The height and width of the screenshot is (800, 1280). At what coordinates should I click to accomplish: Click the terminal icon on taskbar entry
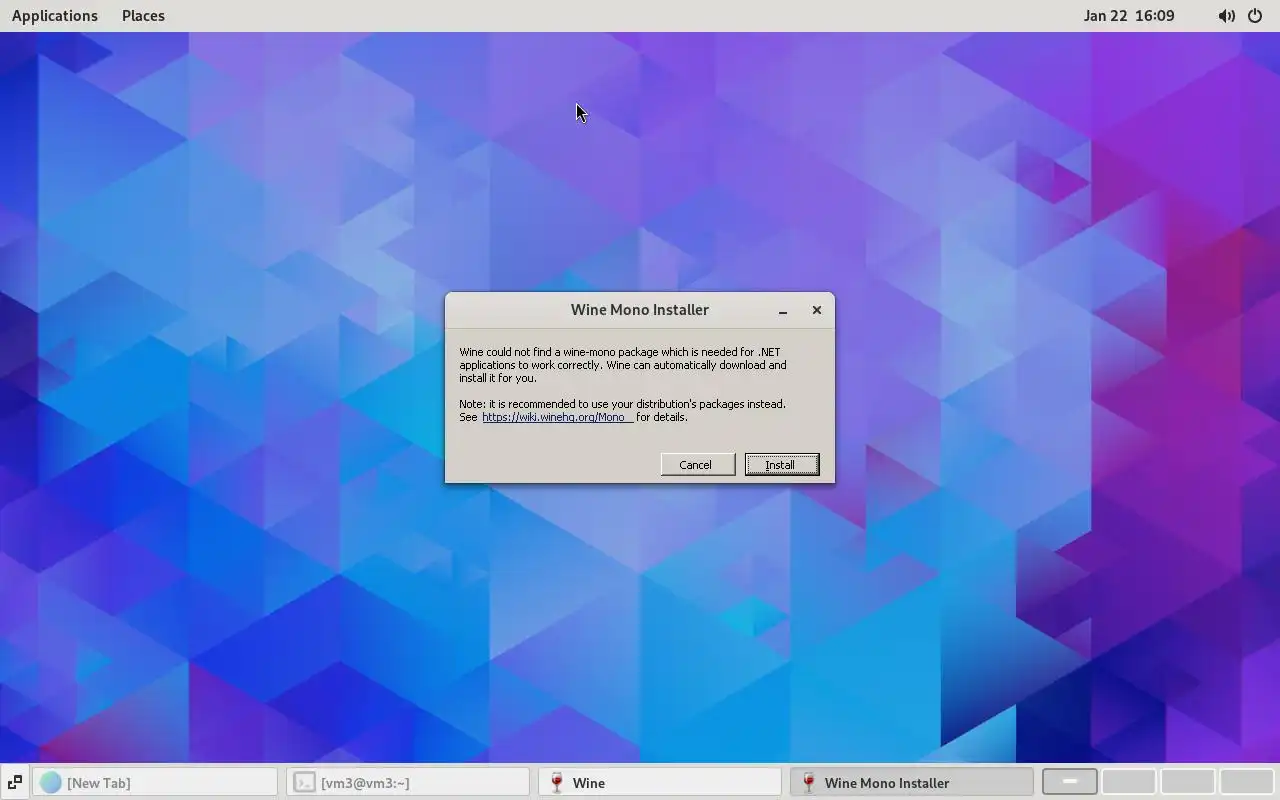(305, 782)
